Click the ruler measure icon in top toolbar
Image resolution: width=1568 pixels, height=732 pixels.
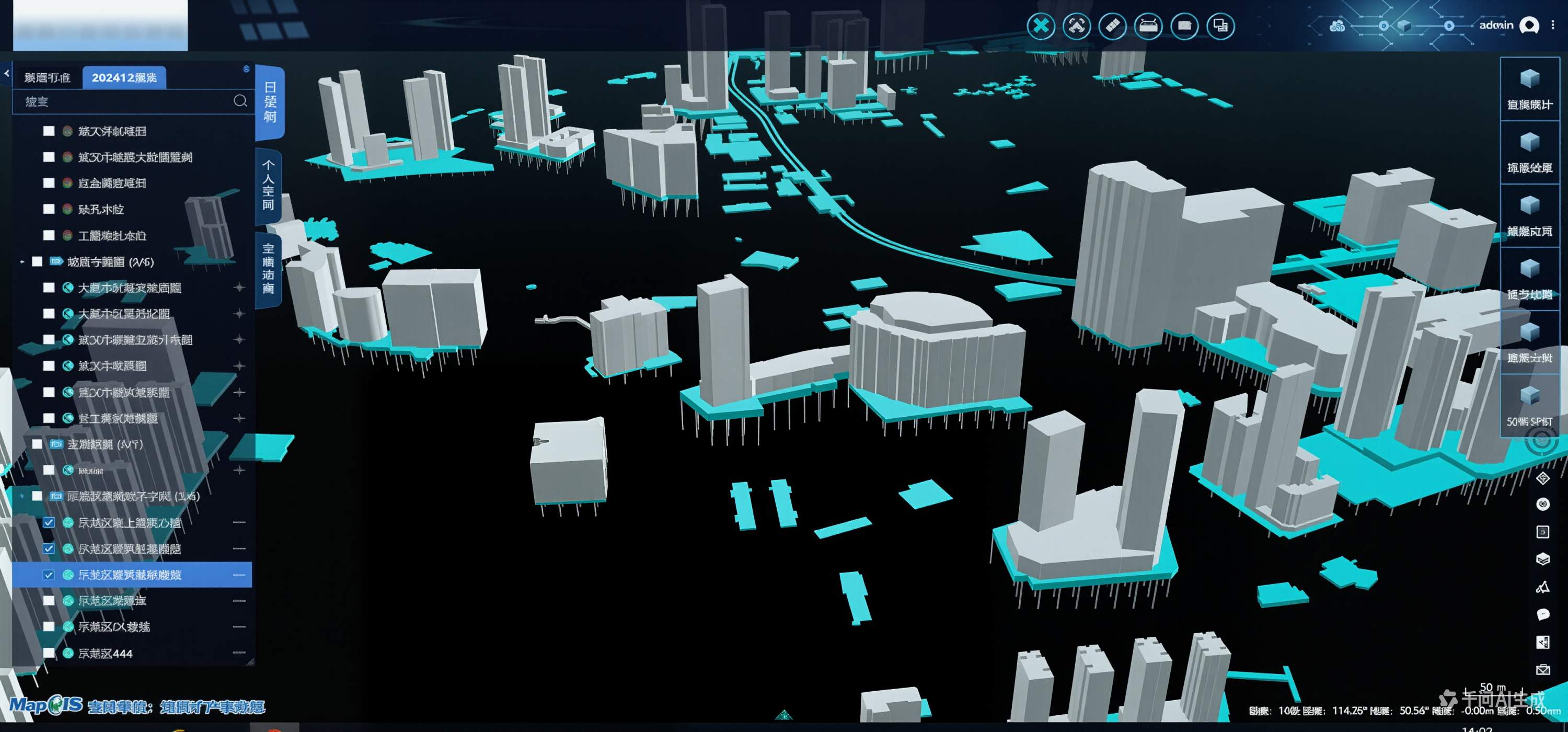coord(1112,26)
